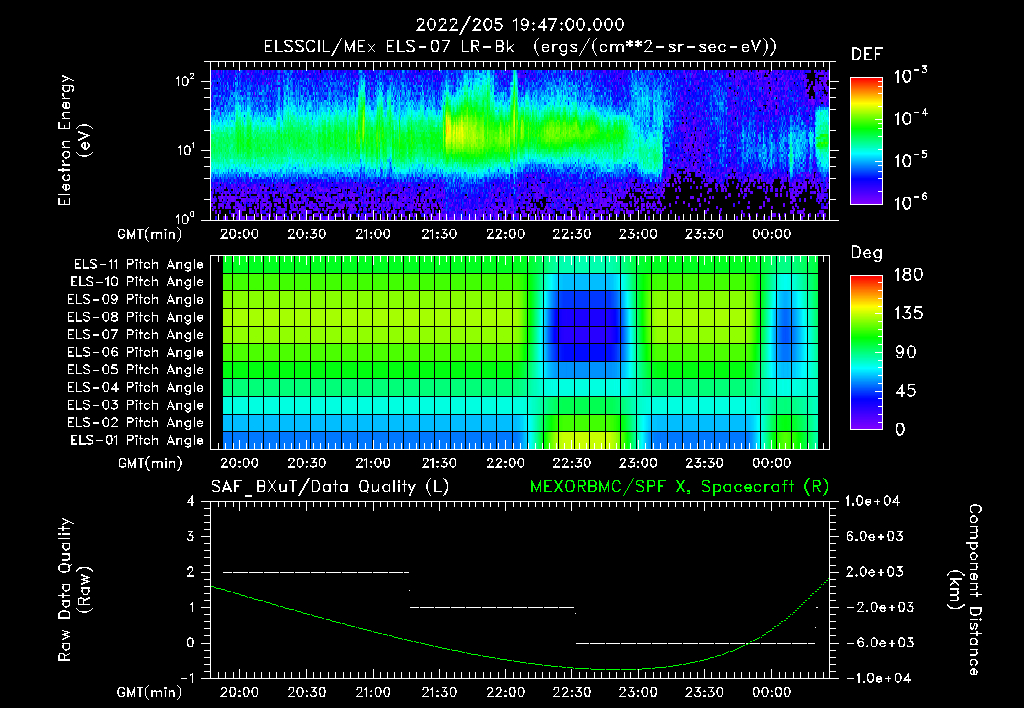Click the GMT(min) label of the pitch angle panel

pyautogui.click(x=150, y=464)
